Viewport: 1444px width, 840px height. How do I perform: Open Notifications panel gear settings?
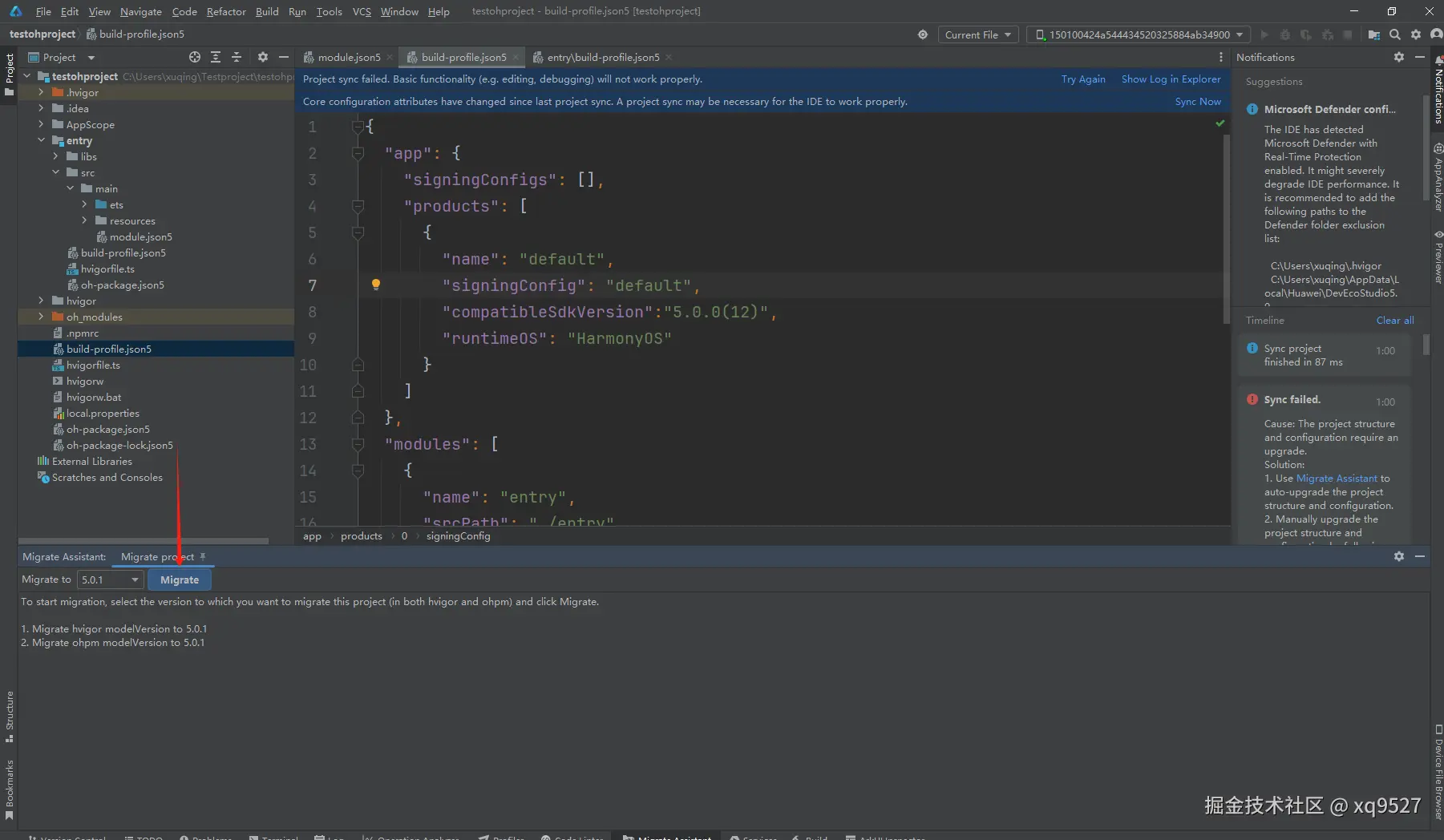pyautogui.click(x=1399, y=57)
